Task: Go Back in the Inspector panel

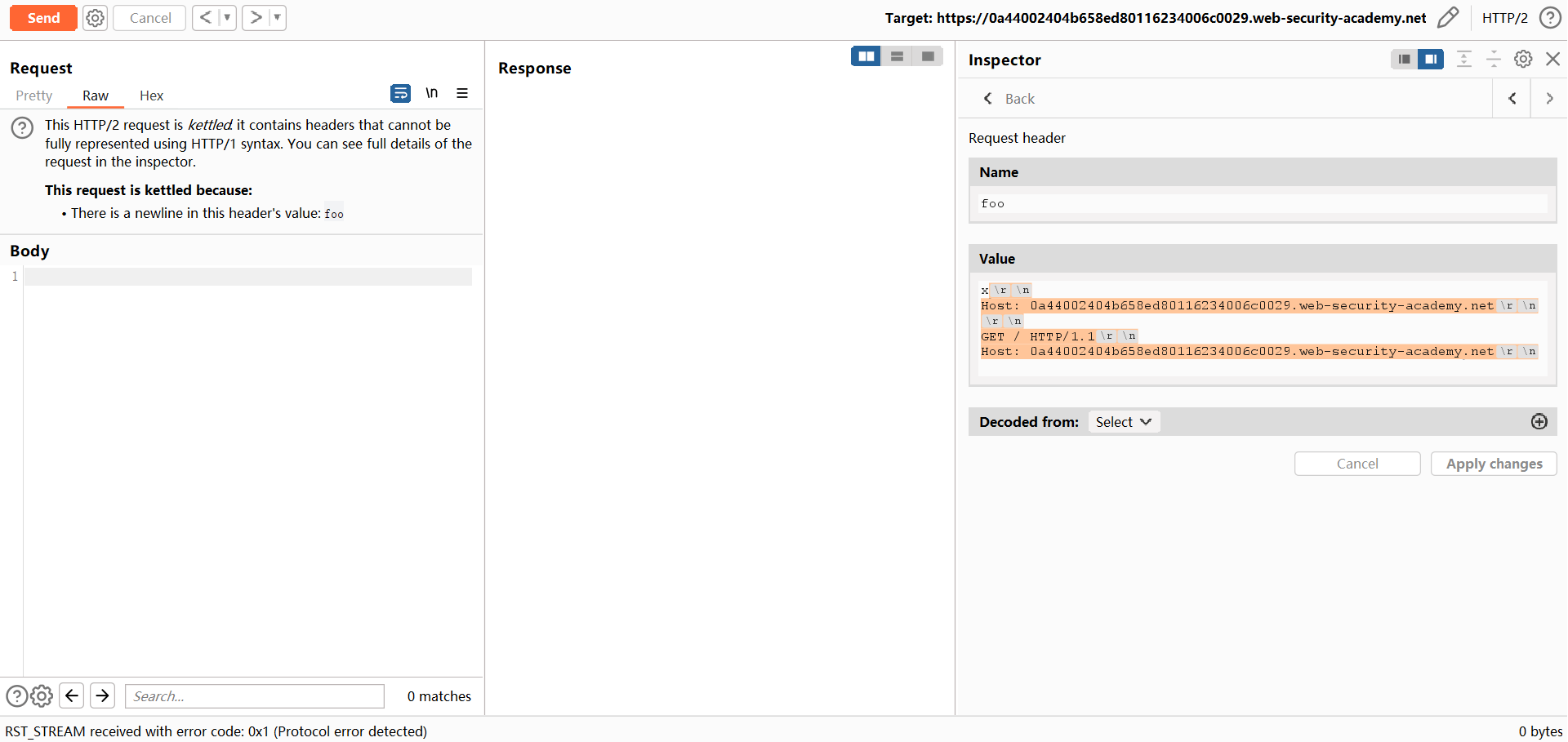Action: point(1009,99)
